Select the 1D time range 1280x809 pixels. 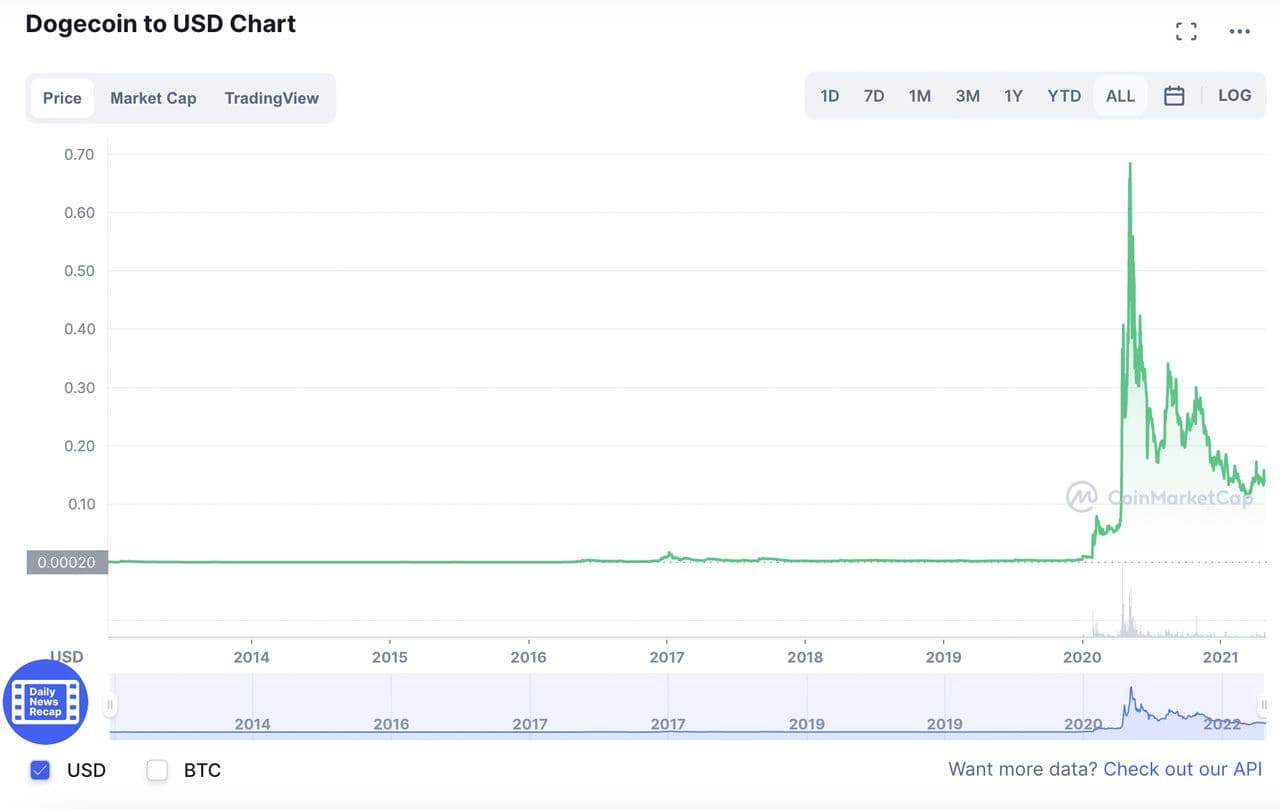829,96
